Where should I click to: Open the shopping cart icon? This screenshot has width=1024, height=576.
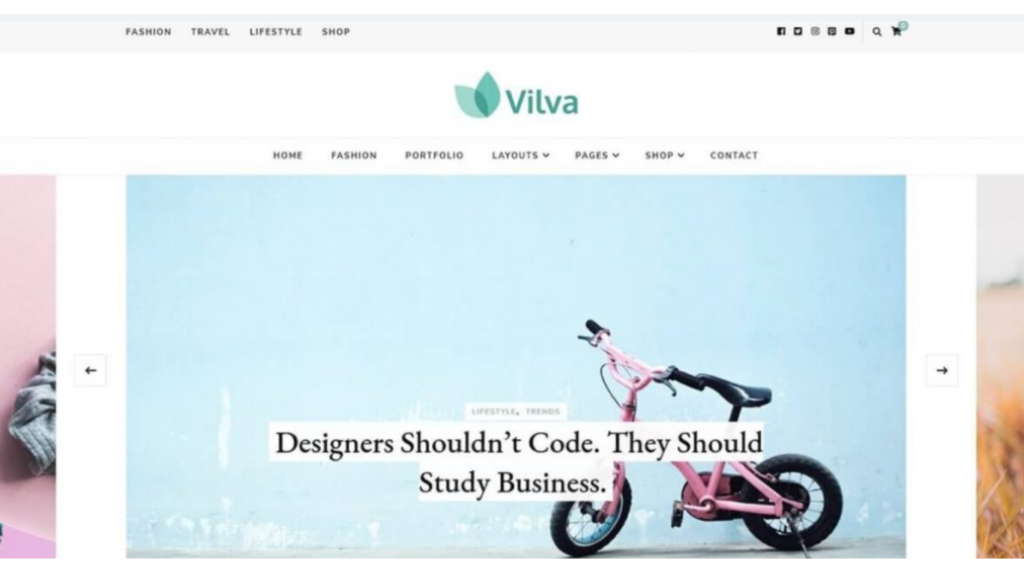coord(897,31)
